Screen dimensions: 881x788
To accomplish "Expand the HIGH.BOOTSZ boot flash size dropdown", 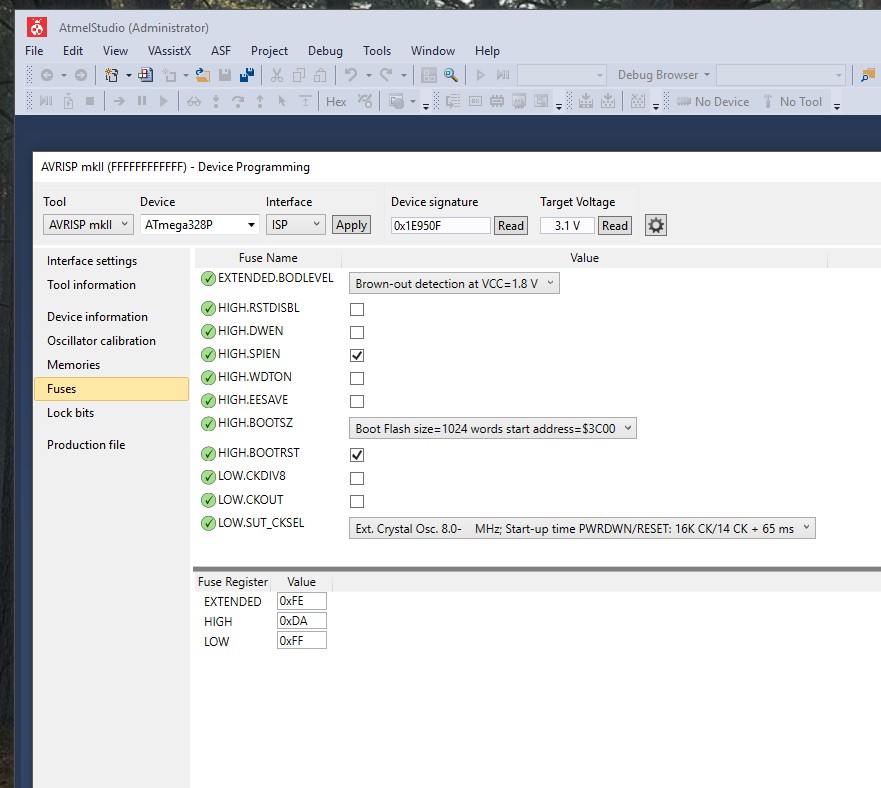I will pyautogui.click(x=493, y=428).
